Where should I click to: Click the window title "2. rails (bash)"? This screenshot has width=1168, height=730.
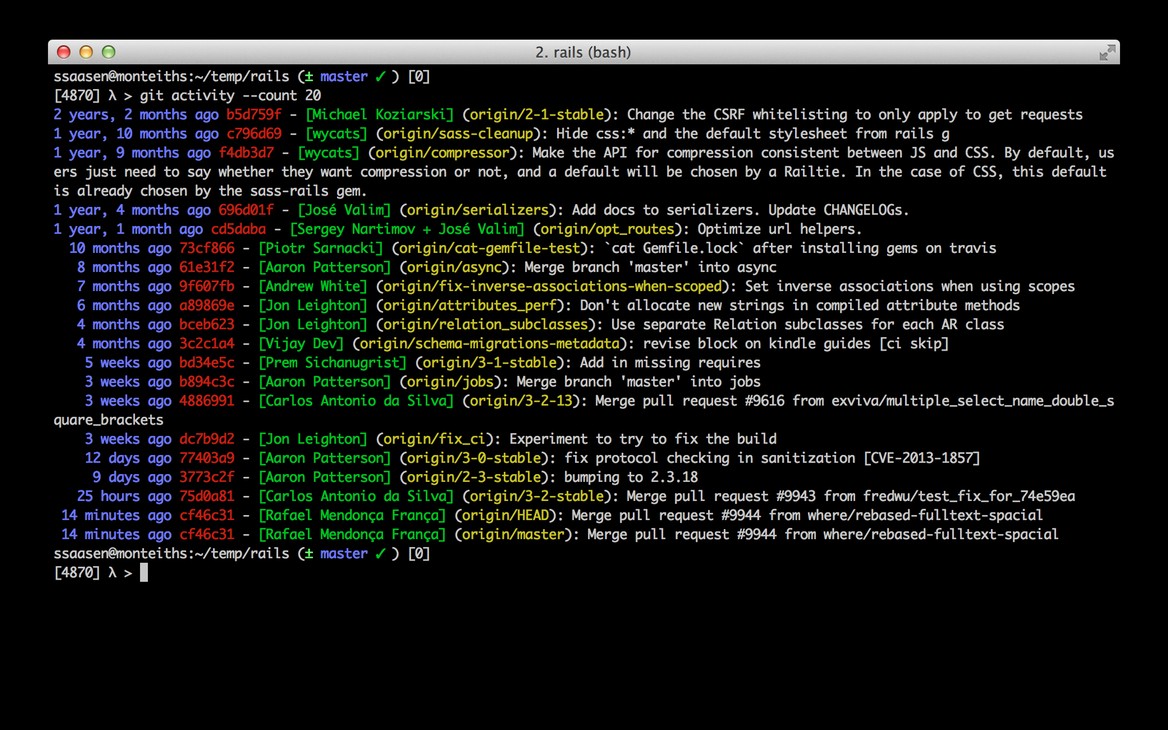point(583,52)
